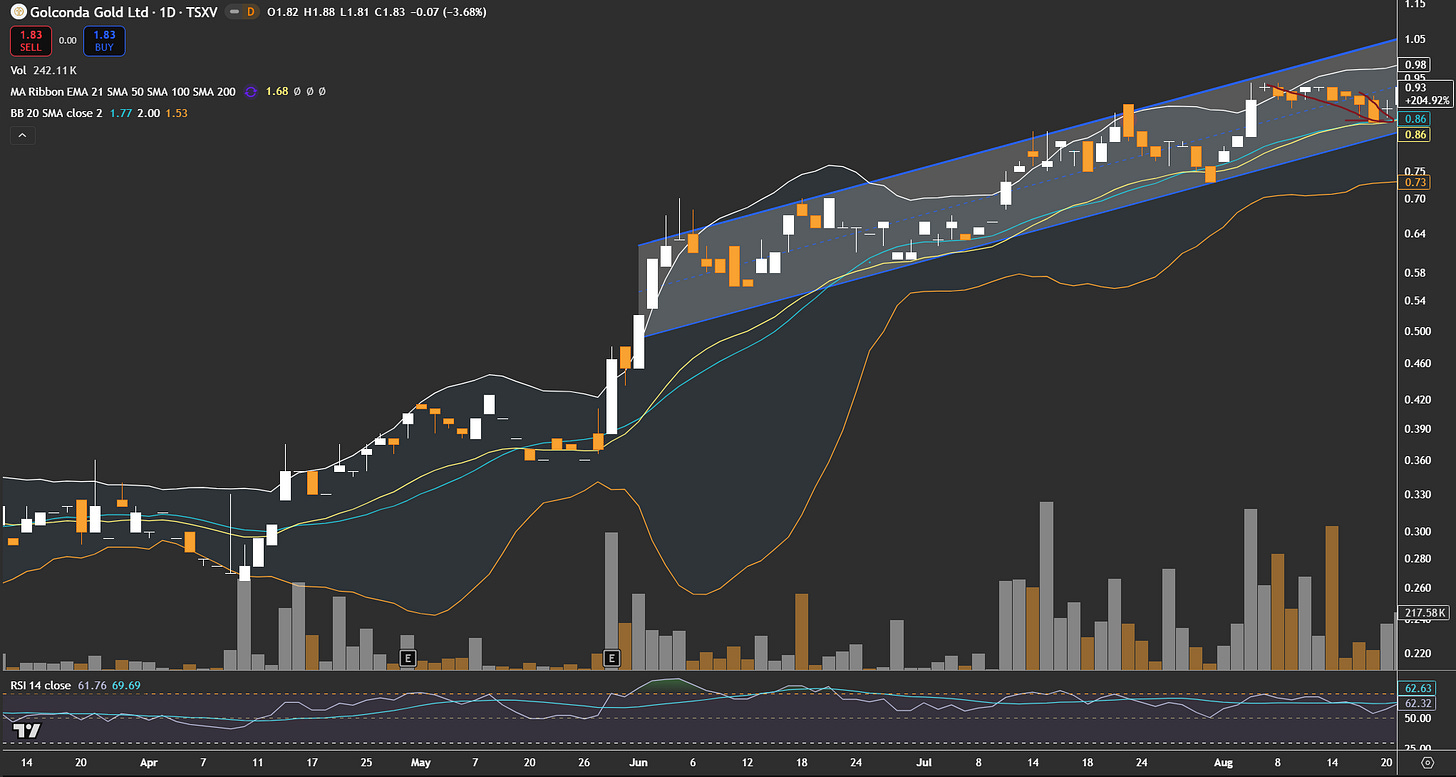1456x777 pixels.
Task: Click the orange D delayed-data badge
Action: 250,13
